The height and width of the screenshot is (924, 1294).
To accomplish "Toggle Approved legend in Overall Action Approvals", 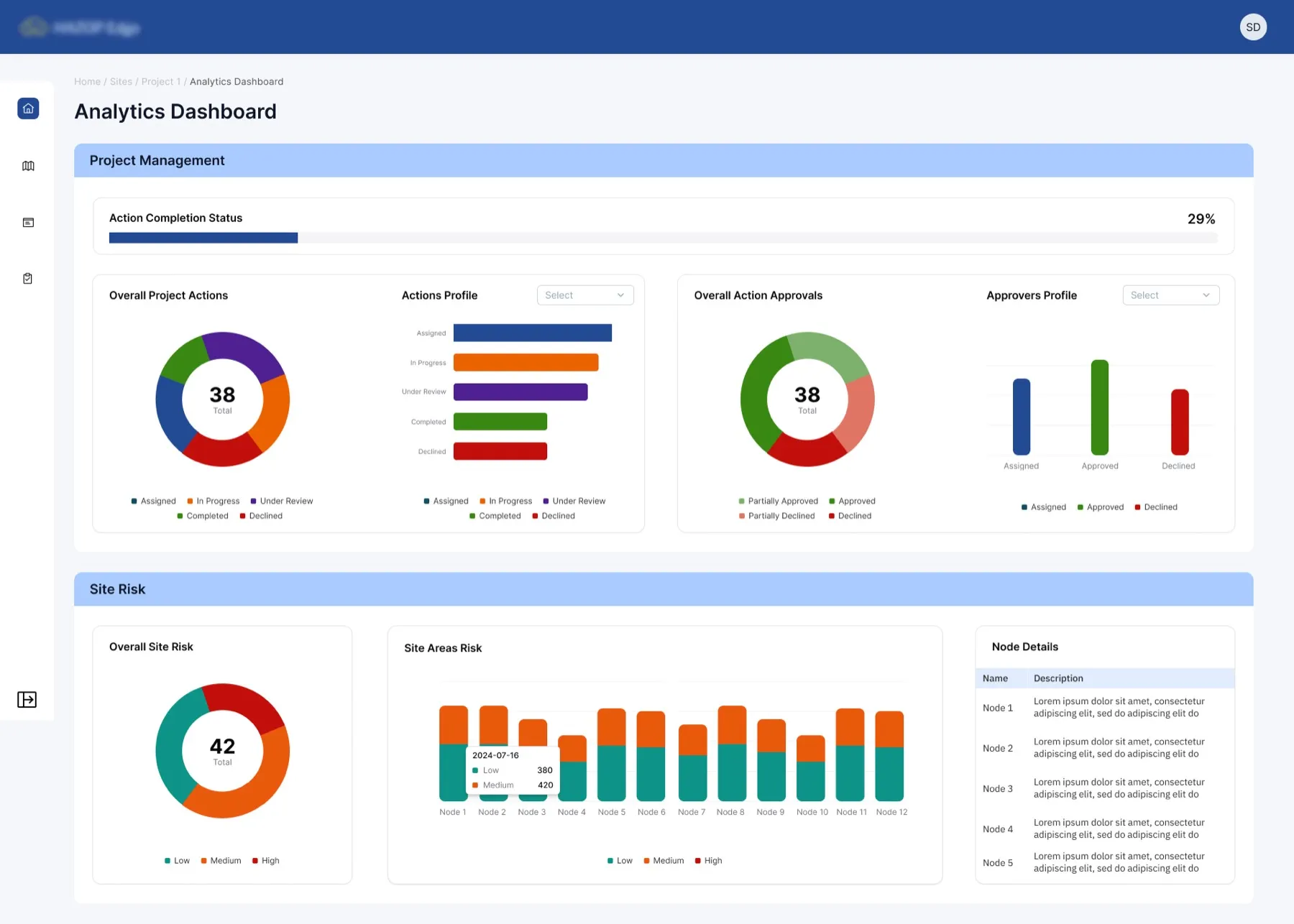I will pos(852,501).
